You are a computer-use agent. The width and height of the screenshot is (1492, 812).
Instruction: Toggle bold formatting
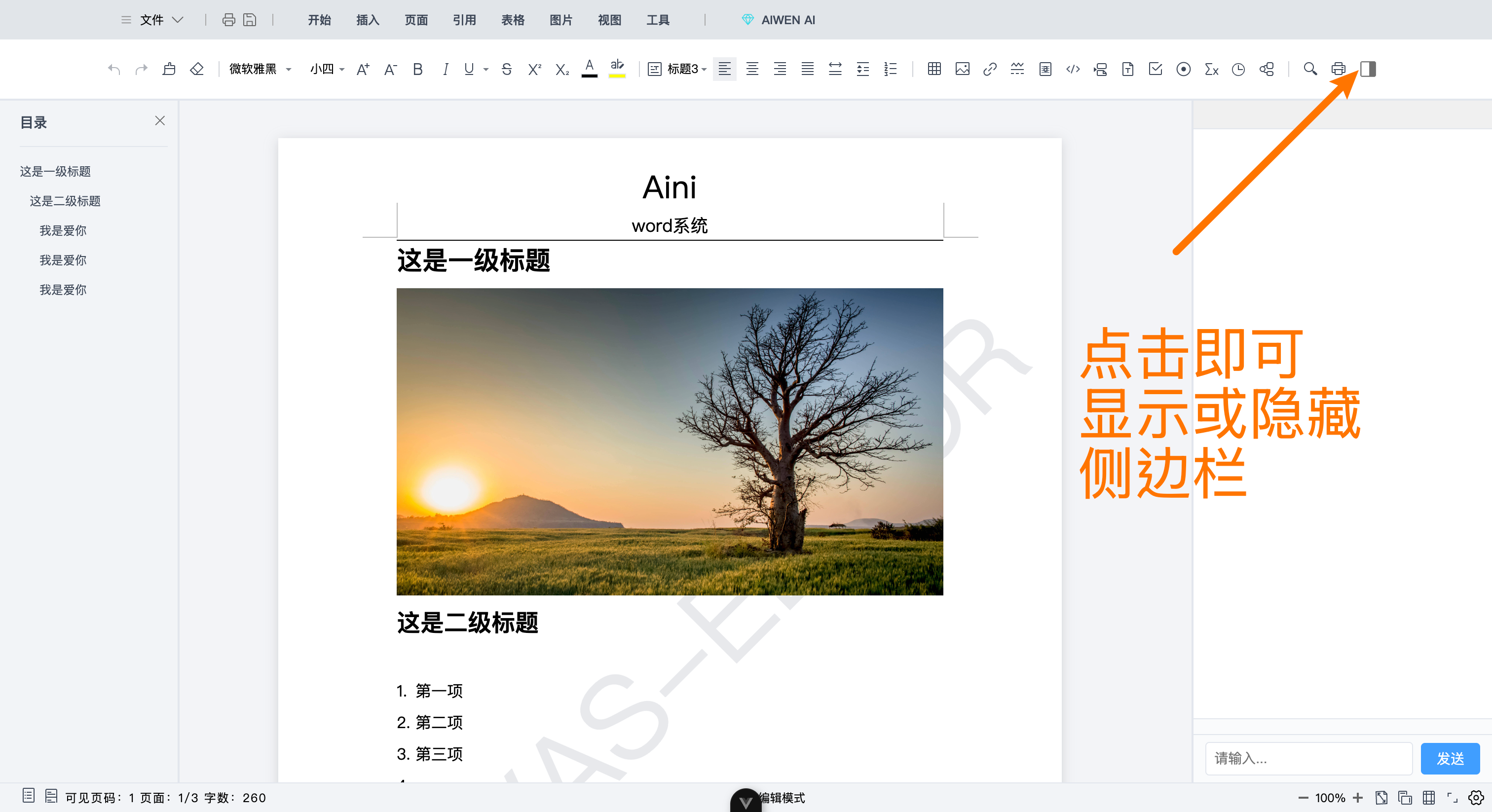(417, 69)
